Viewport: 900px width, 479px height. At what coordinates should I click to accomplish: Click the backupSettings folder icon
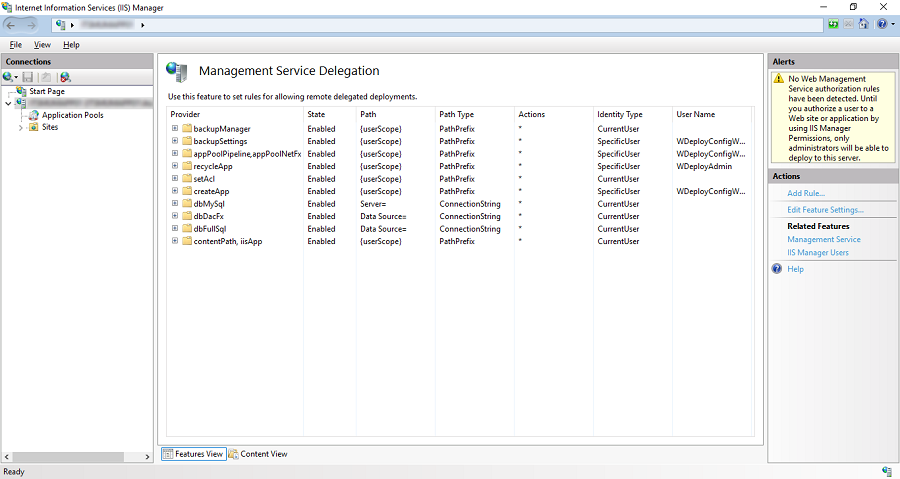coord(187,141)
